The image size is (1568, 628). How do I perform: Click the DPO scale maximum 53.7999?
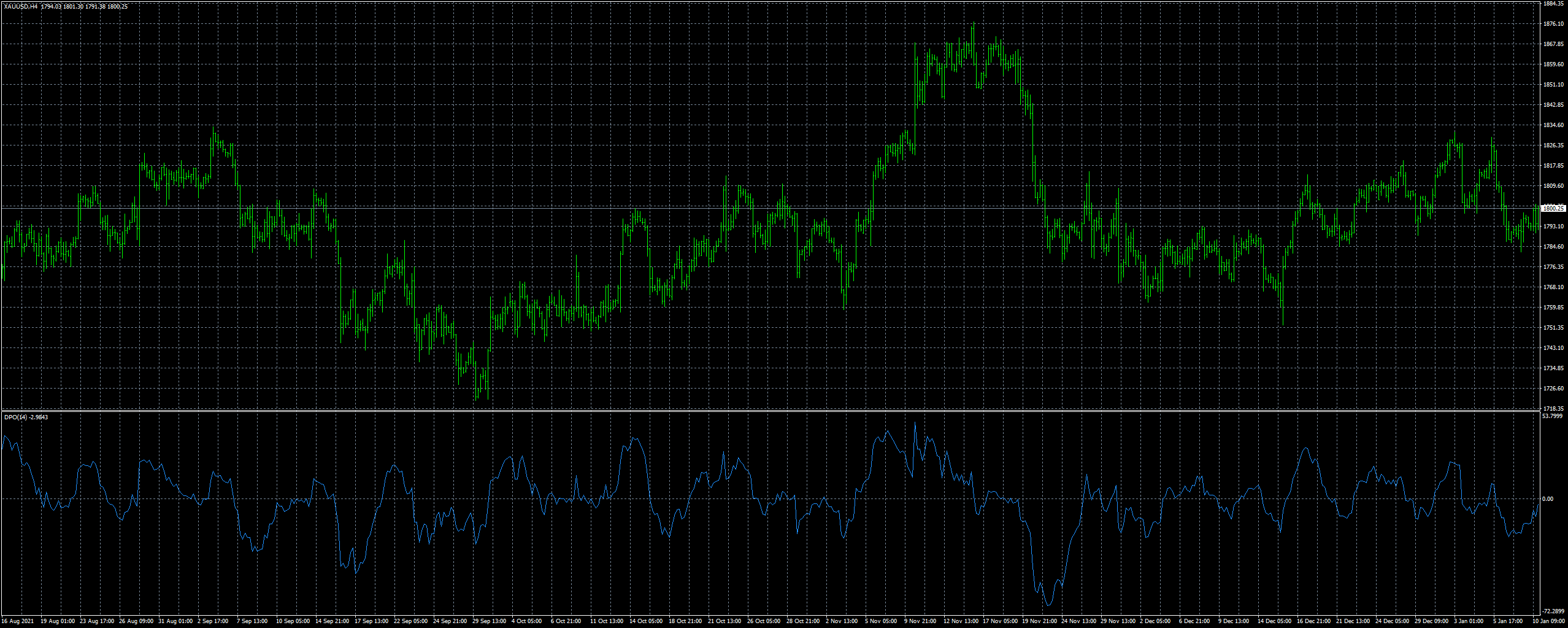pos(1553,416)
